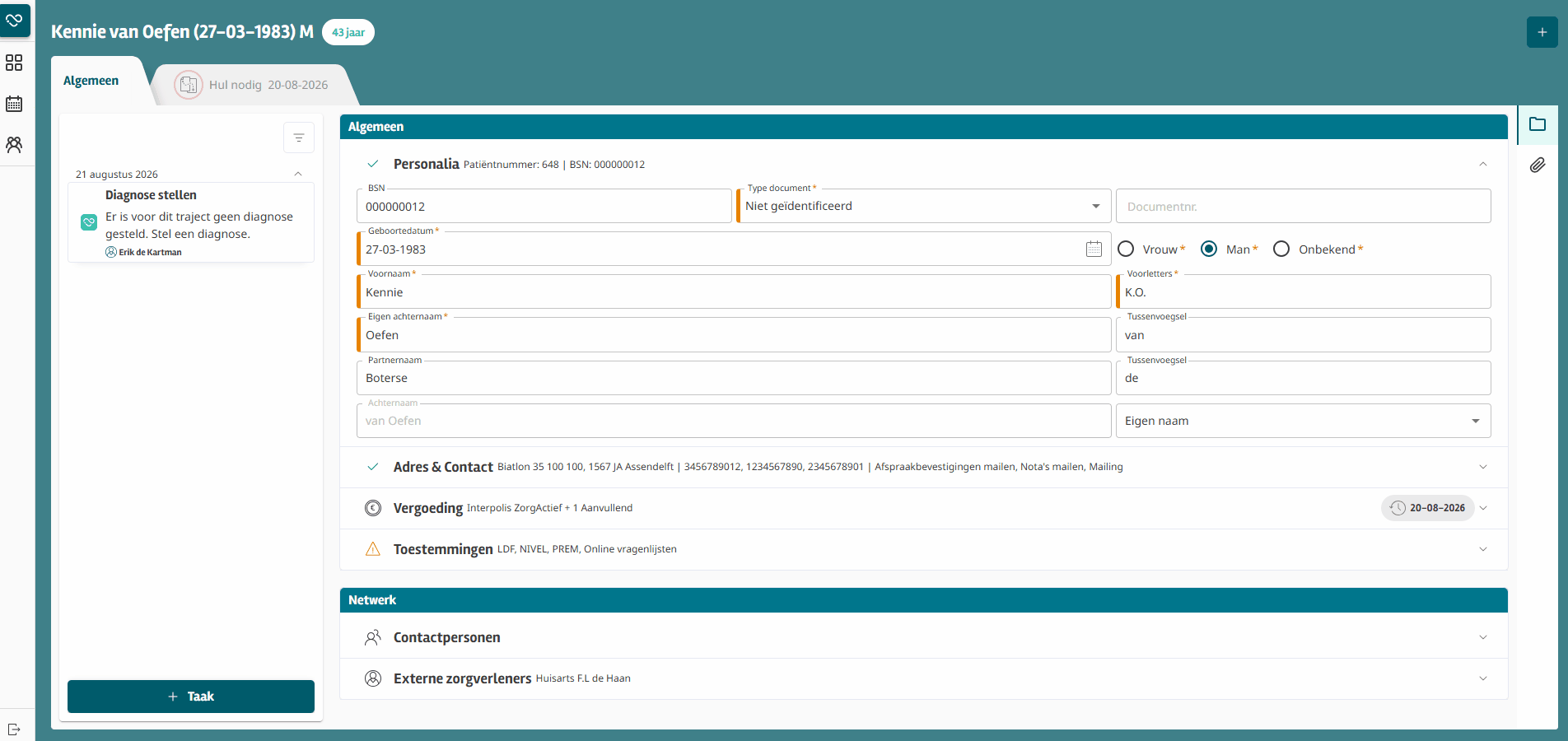Open the folder icon in the right panel
Viewport: 1568px width, 741px height.
click(x=1538, y=124)
